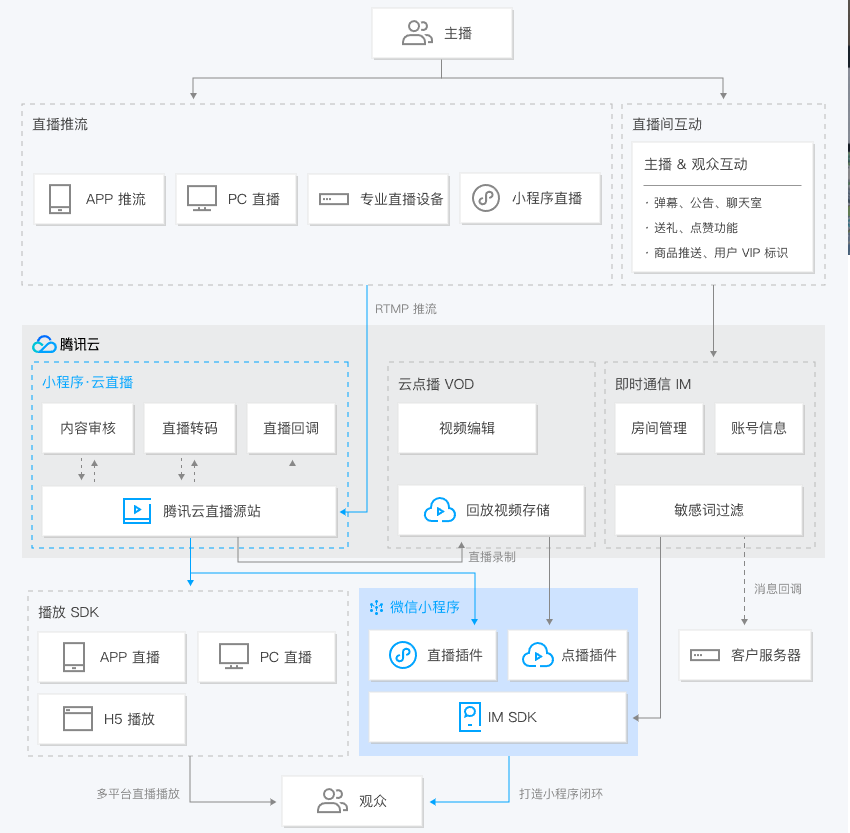The width and height of the screenshot is (850, 833).
Task: Select the 直播转码 box
Action: click(190, 428)
